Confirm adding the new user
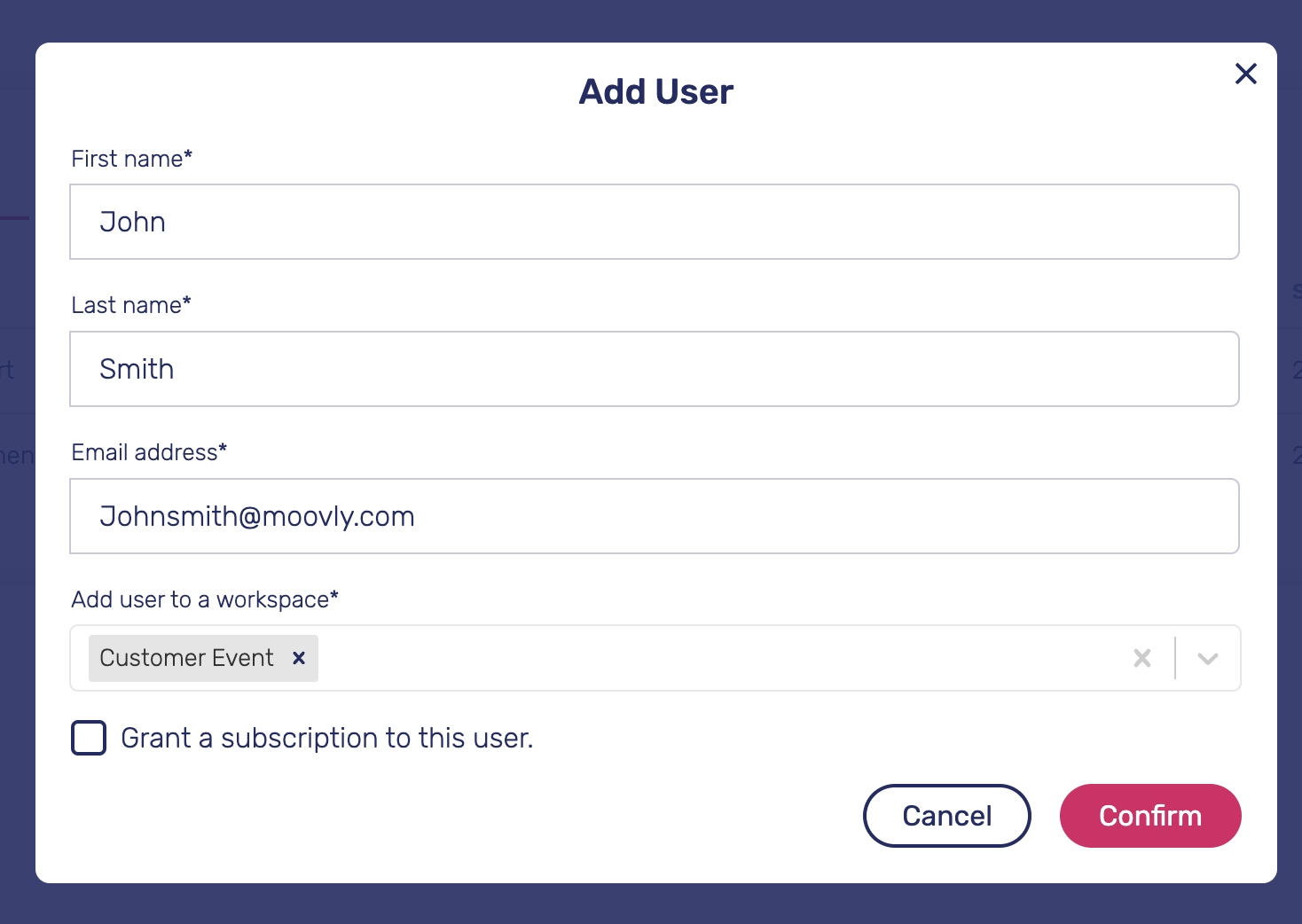Image resolution: width=1302 pixels, height=924 pixels. point(1150,816)
